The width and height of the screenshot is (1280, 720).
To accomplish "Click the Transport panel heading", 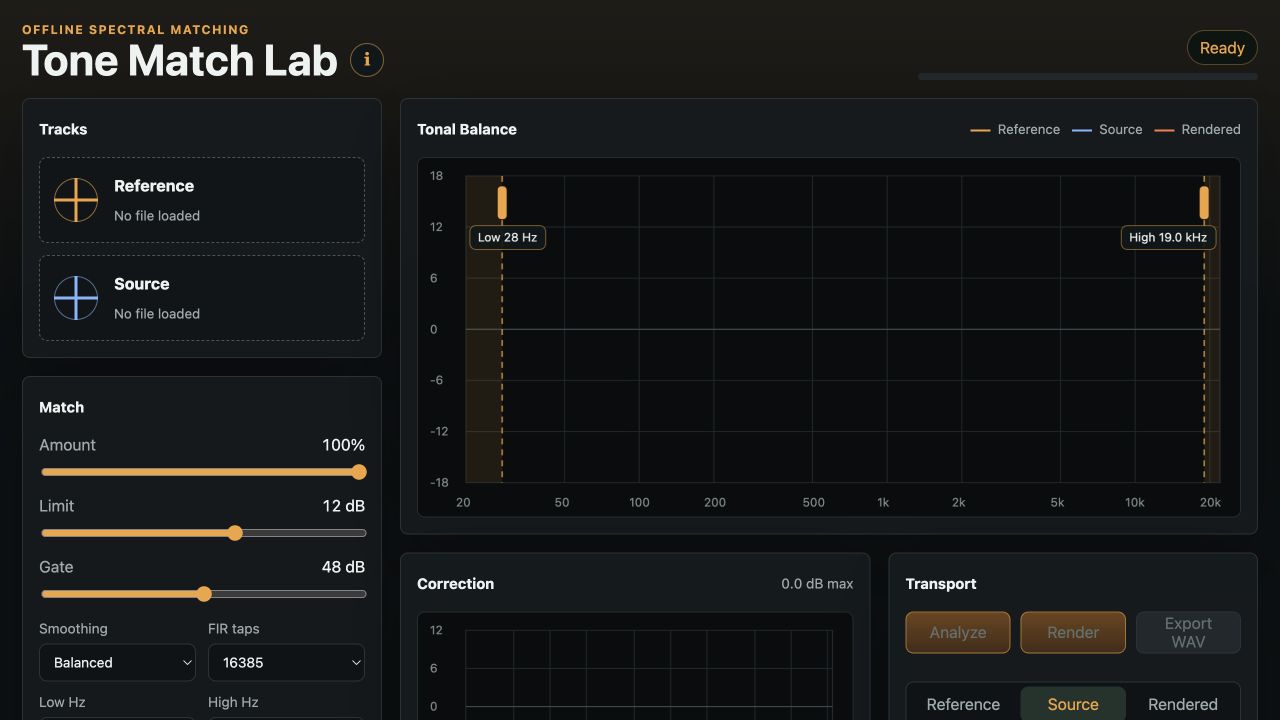I will coord(941,584).
